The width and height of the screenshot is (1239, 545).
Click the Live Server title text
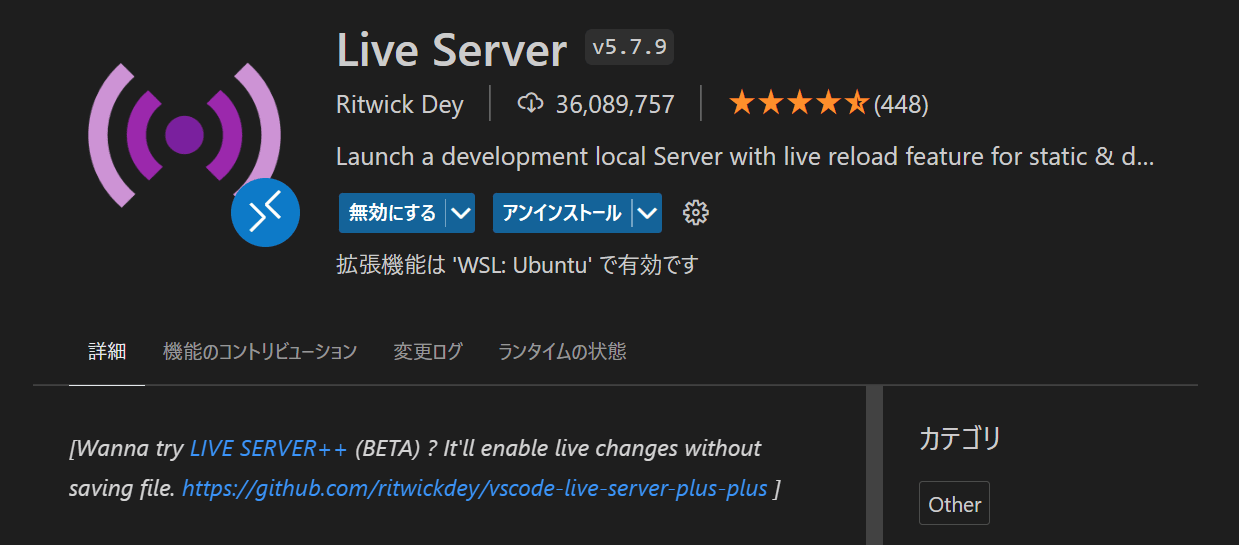452,49
